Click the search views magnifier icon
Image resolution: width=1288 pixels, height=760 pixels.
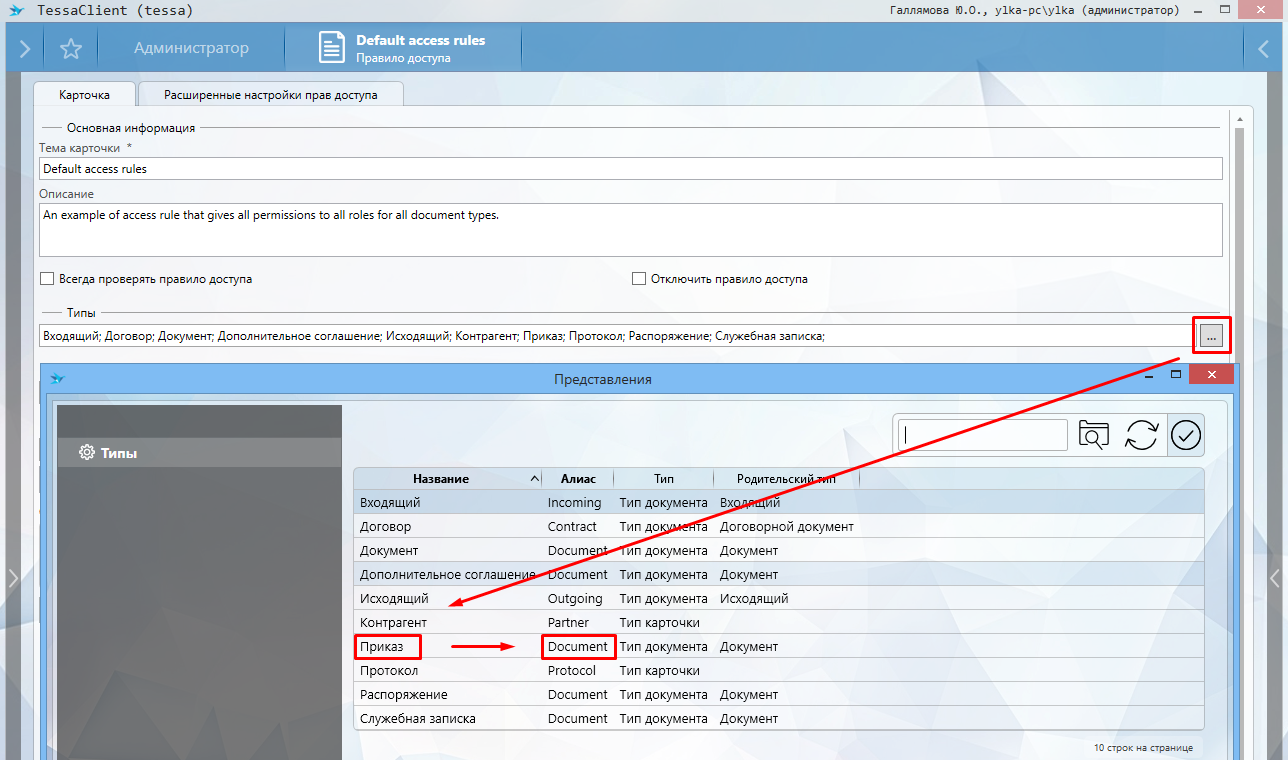tap(1094, 435)
